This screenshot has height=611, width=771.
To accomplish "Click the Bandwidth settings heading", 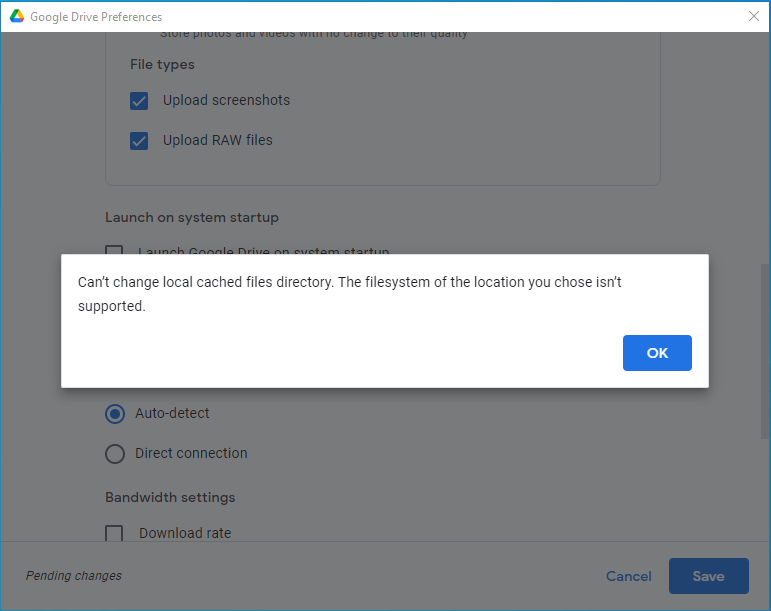I will [x=170, y=497].
